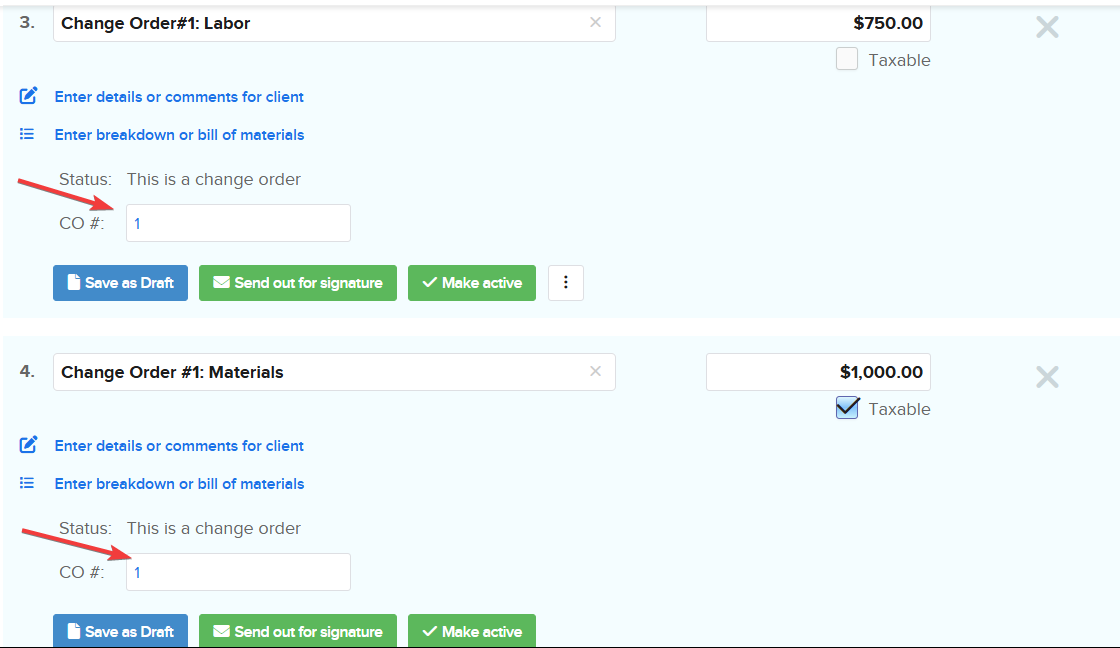Save item 3 as Draft

coord(120,283)
